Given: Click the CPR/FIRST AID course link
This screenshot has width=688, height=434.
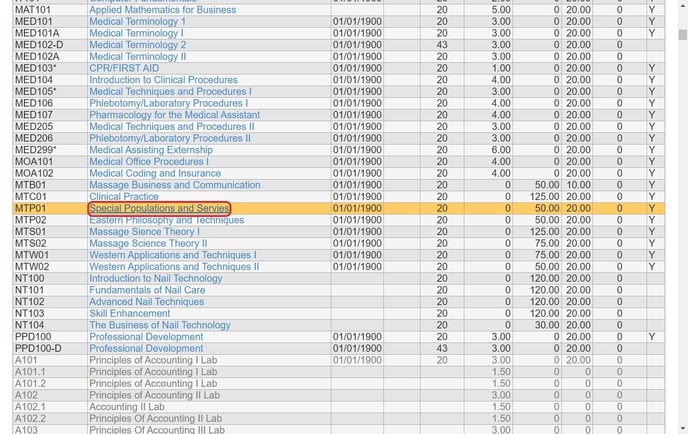Looking at the screenshot, I should pyautogui.click(x=123, y=68).
